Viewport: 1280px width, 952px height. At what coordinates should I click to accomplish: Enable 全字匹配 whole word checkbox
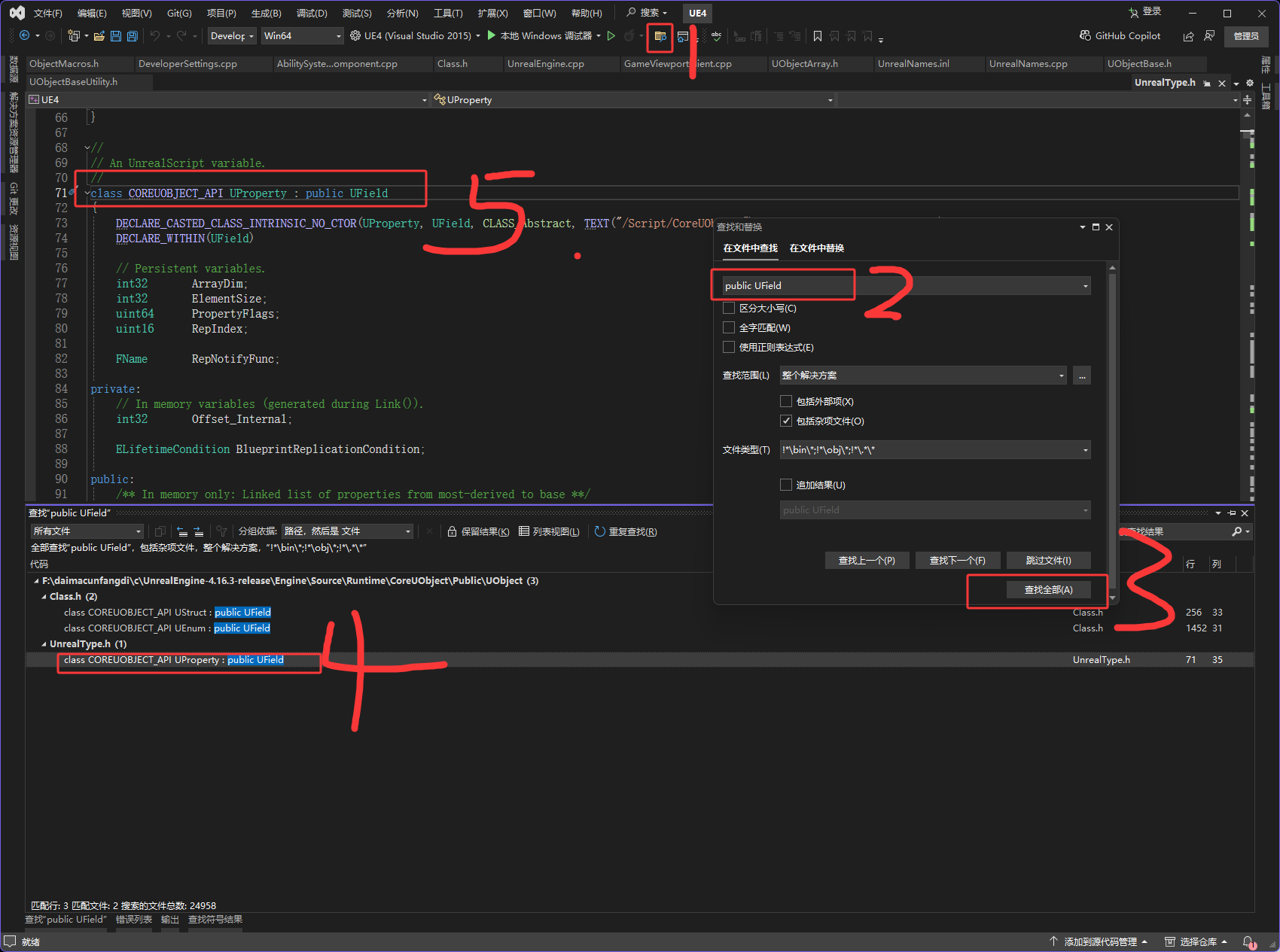[x=729, y=327]
